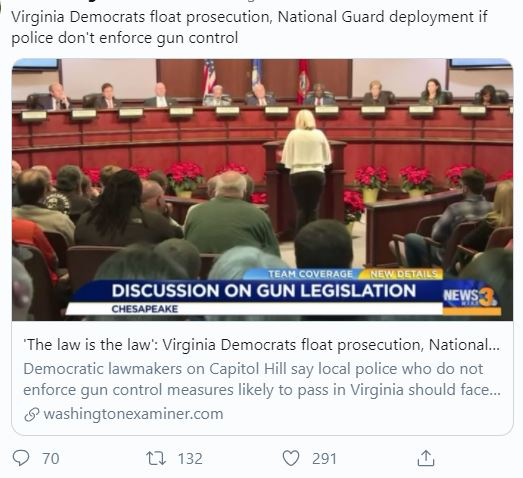Click the retweet arrows icon
Viewport: 523px width, 478px height.
[156, 458]
